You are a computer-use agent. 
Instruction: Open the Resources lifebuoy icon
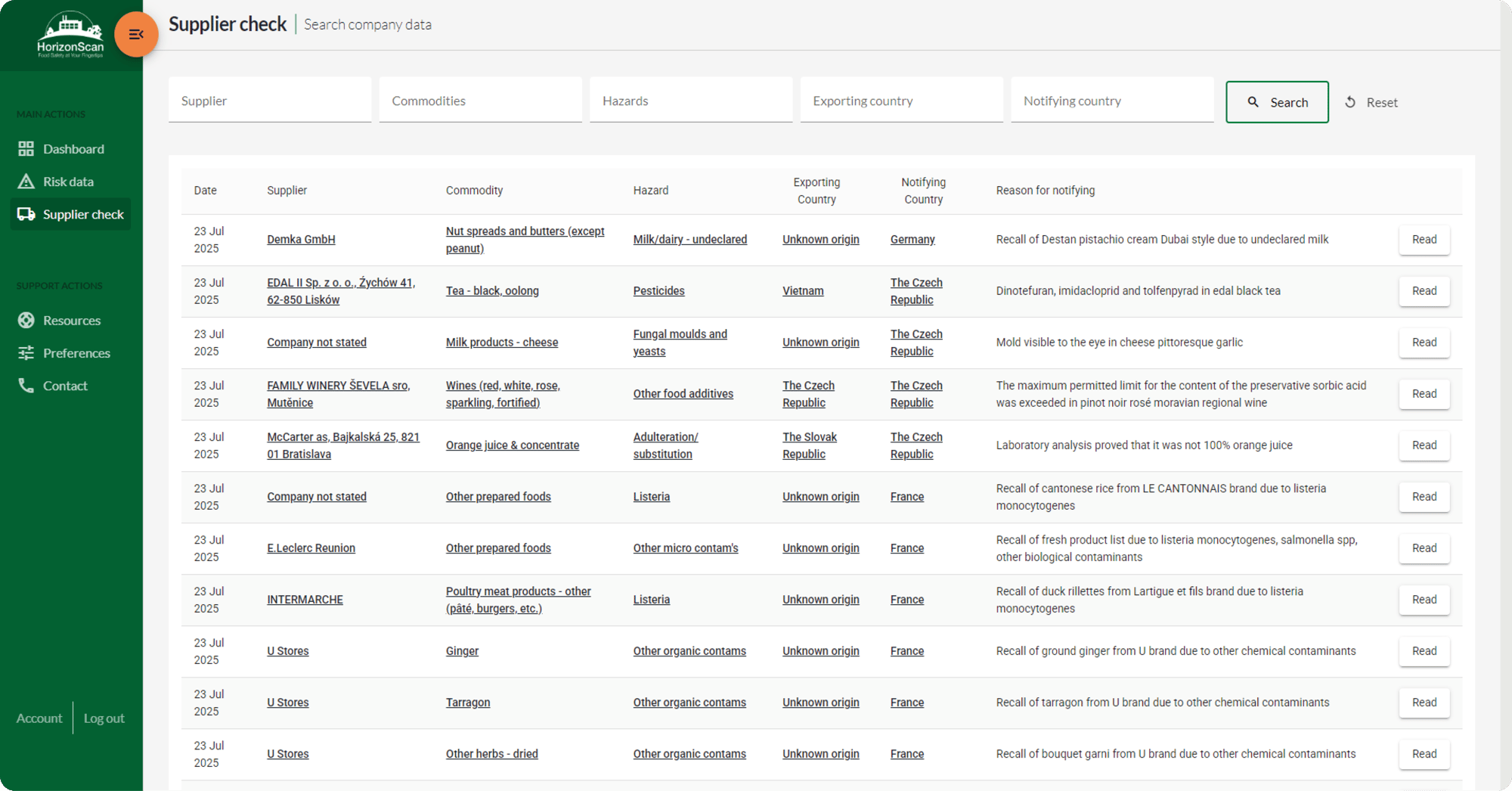coord(26,321)
